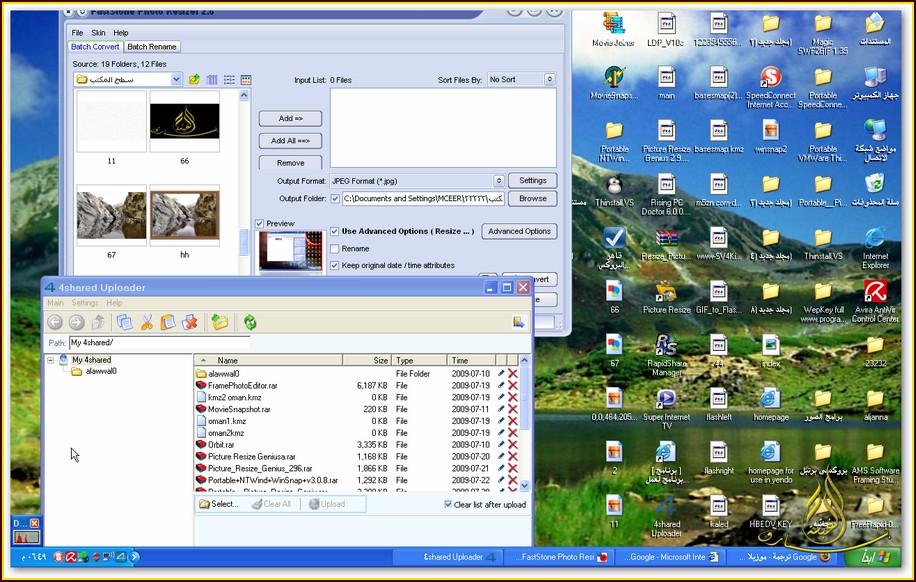Image resolution: width=916 pixels, height=582 pixels.
Task: Open the Sort Files By dropdown
Action: tap(549, 79)
